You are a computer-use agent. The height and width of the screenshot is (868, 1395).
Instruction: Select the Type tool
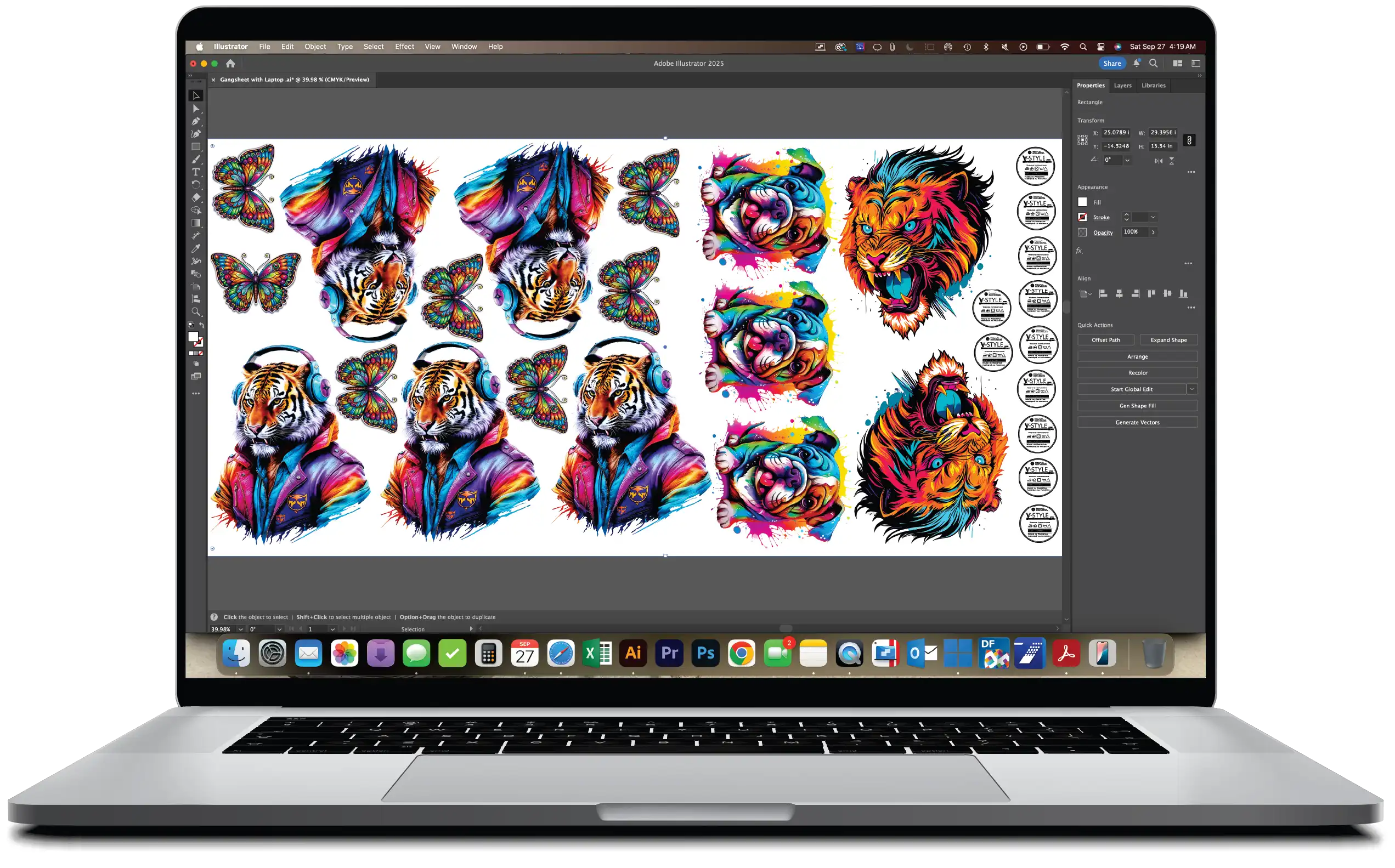pyautogui.click(x=196, y=172)
